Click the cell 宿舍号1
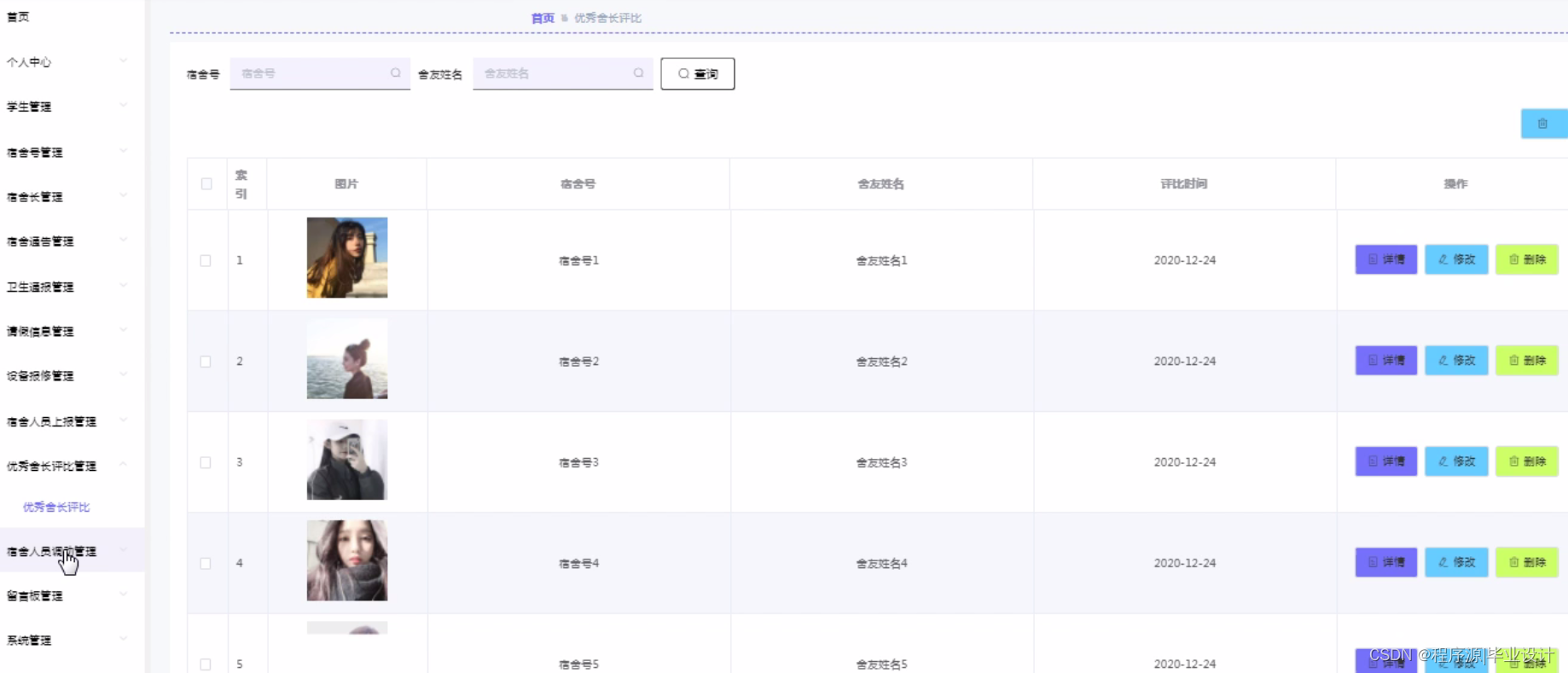The height and width of the screenshot is (673, 1568). coord(579,260)
